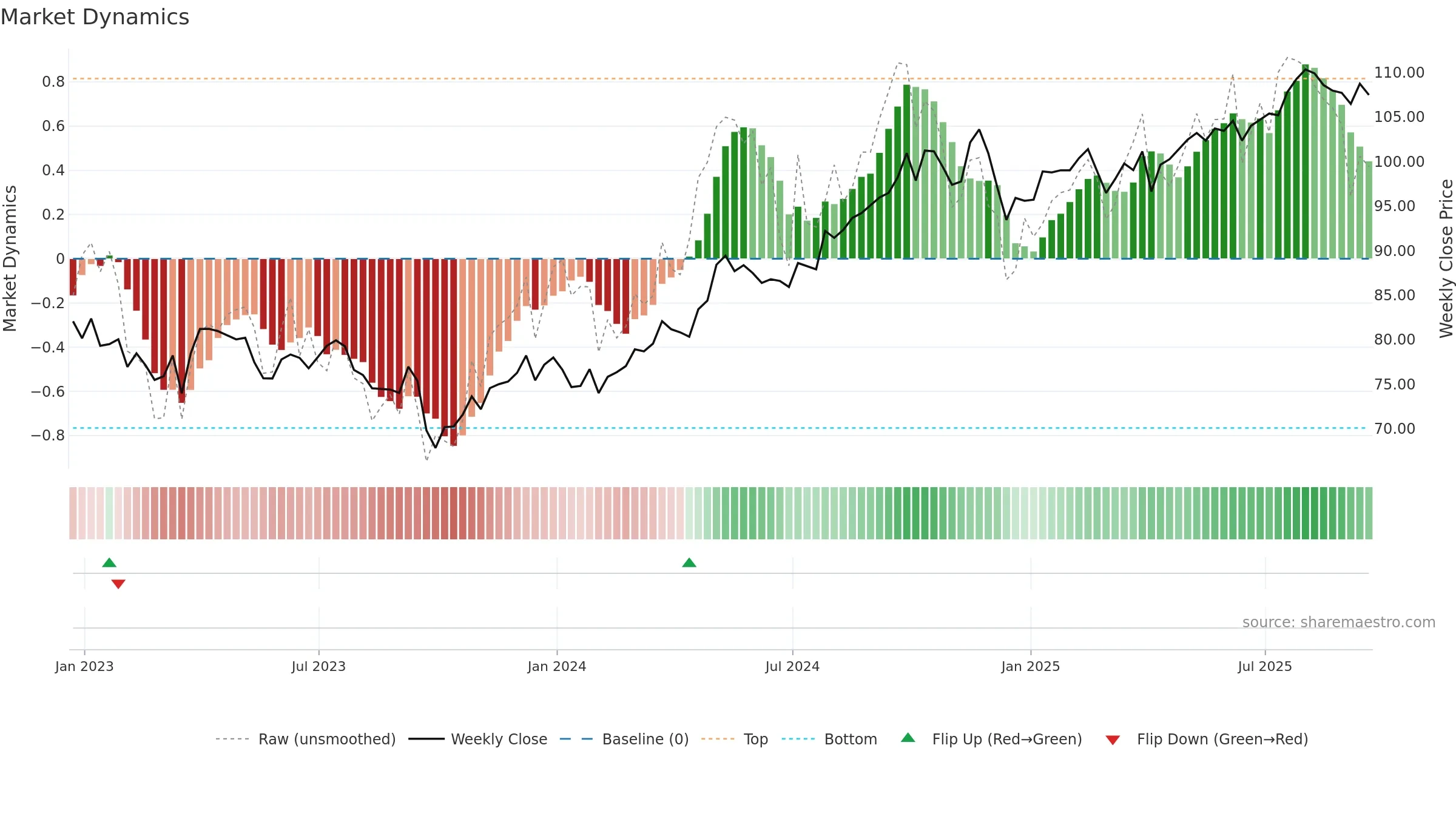1456x819 pixels.
Task: Toggle Weekly Close legend entry
Action: (x=478, y=739)
